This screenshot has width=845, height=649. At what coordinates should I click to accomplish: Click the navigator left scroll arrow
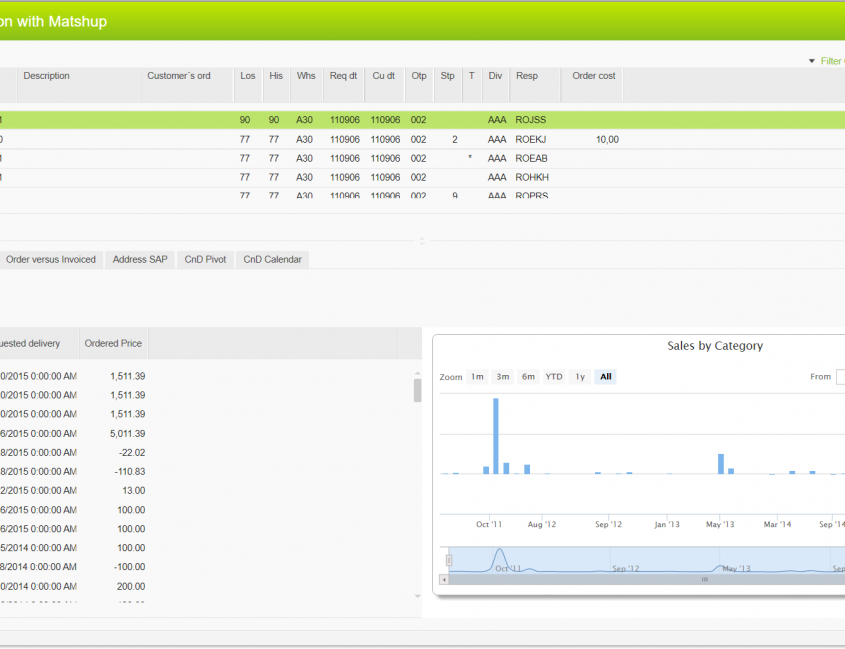pyautogui.click(x=445, y=579)
